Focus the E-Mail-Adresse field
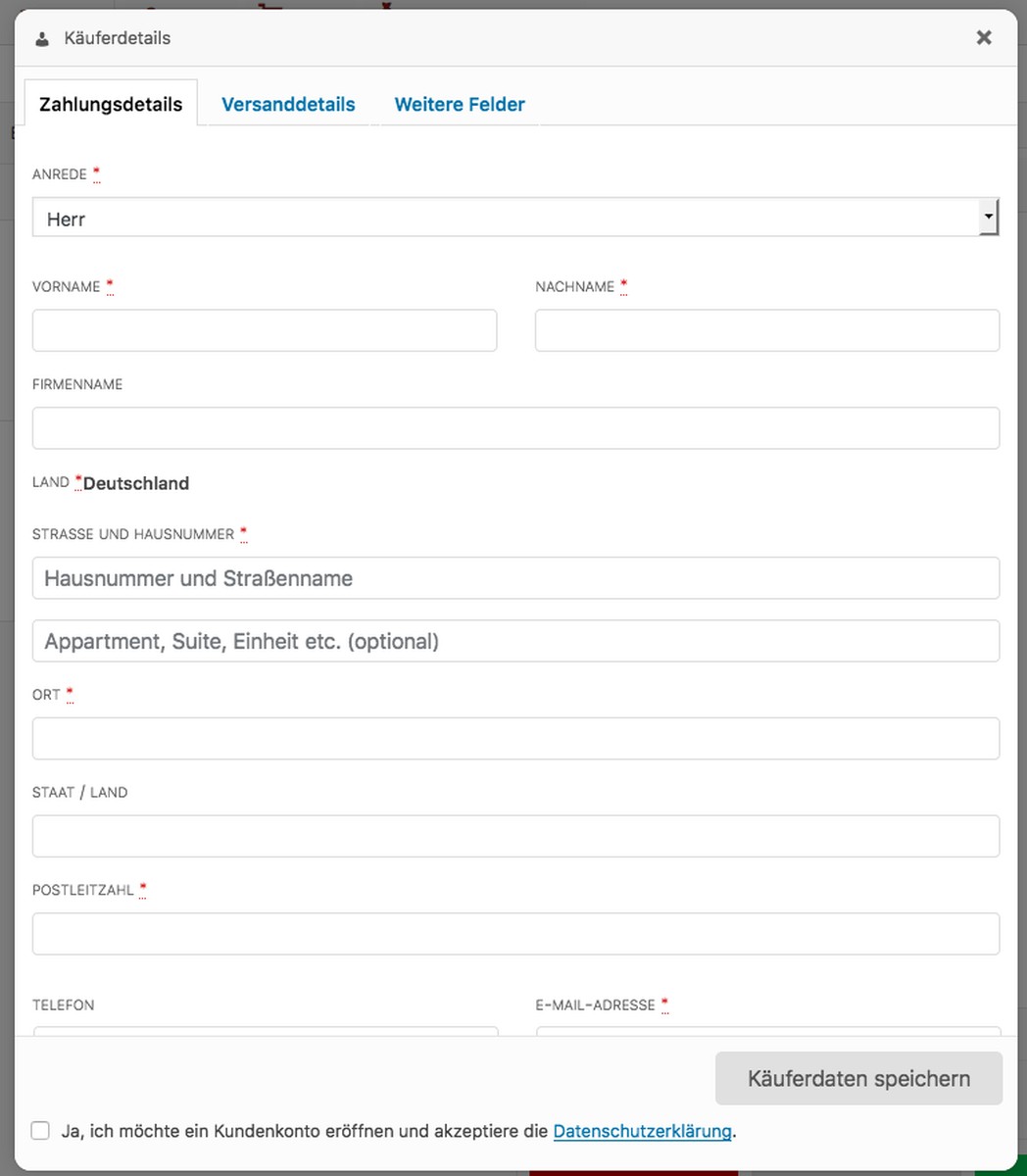The image size is (1027, 1176). click(x=766, y=1031)
